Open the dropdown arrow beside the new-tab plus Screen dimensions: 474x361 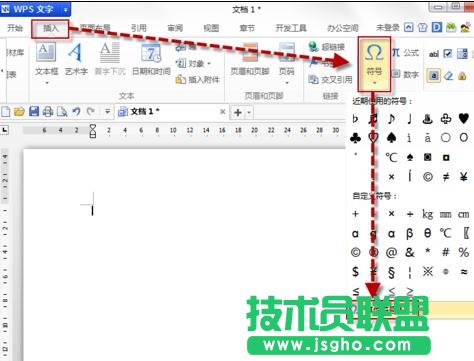[249, 113]
